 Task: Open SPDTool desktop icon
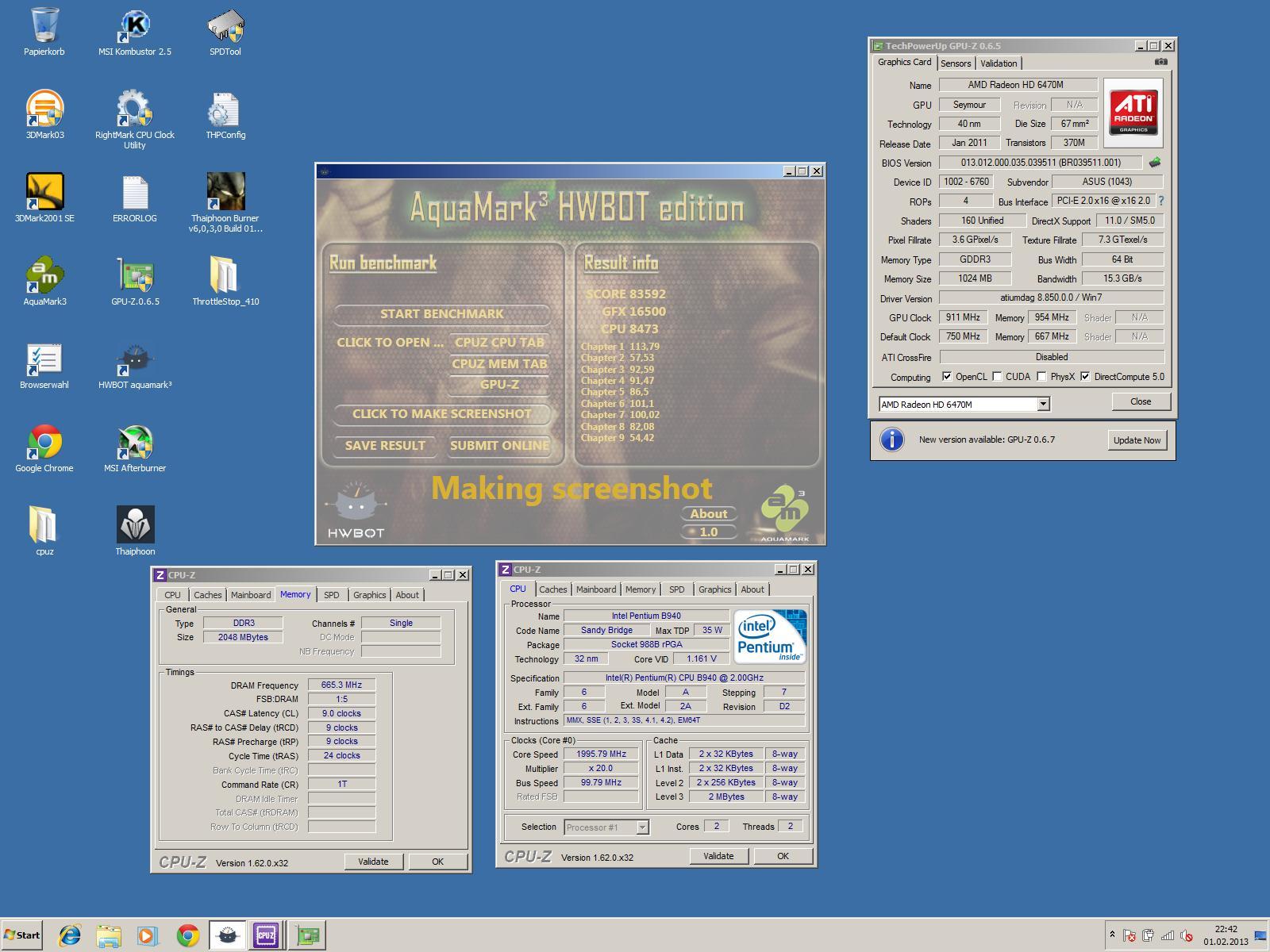225,32
